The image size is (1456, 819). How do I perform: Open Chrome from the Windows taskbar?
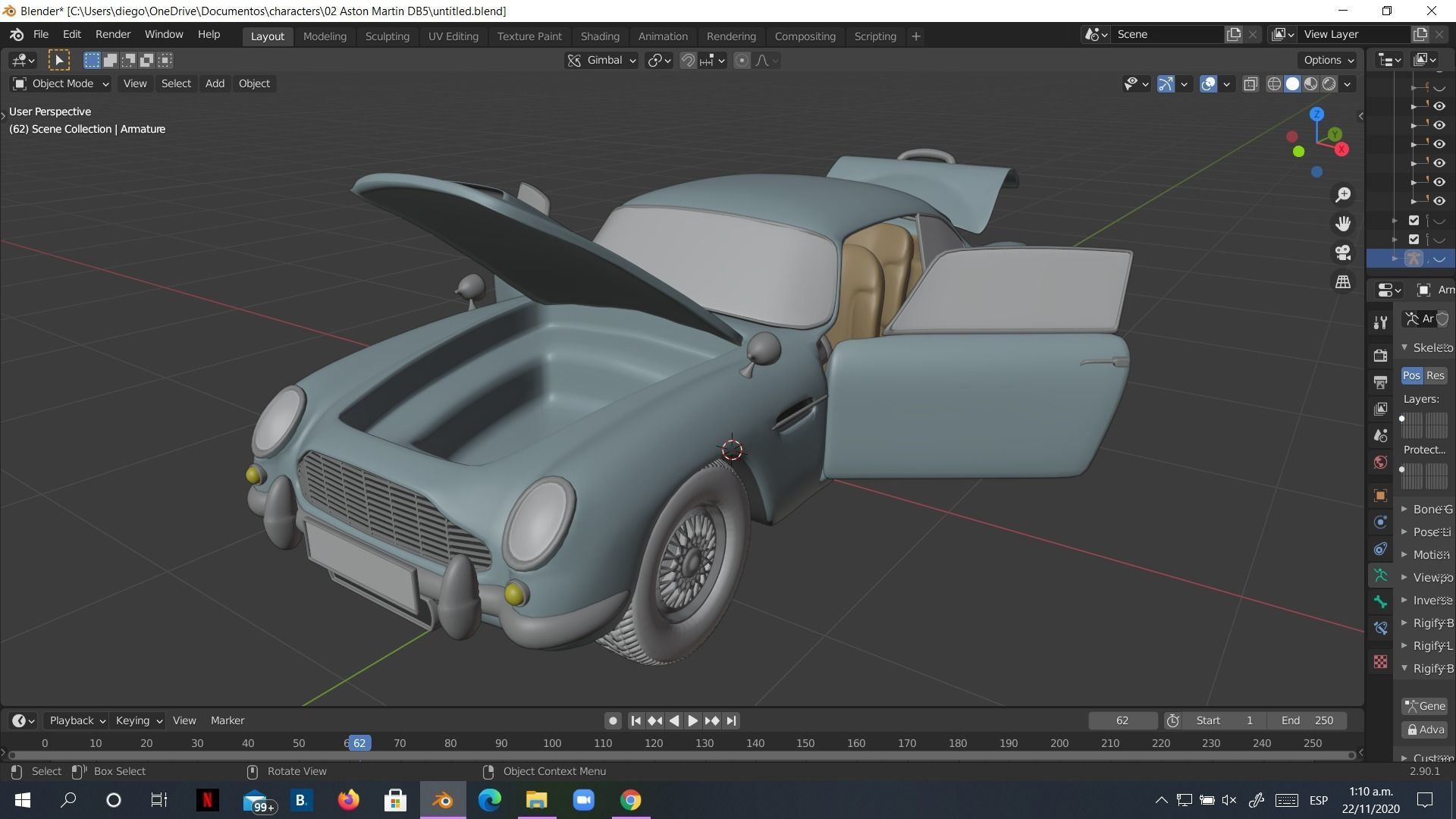click(630, 800)
